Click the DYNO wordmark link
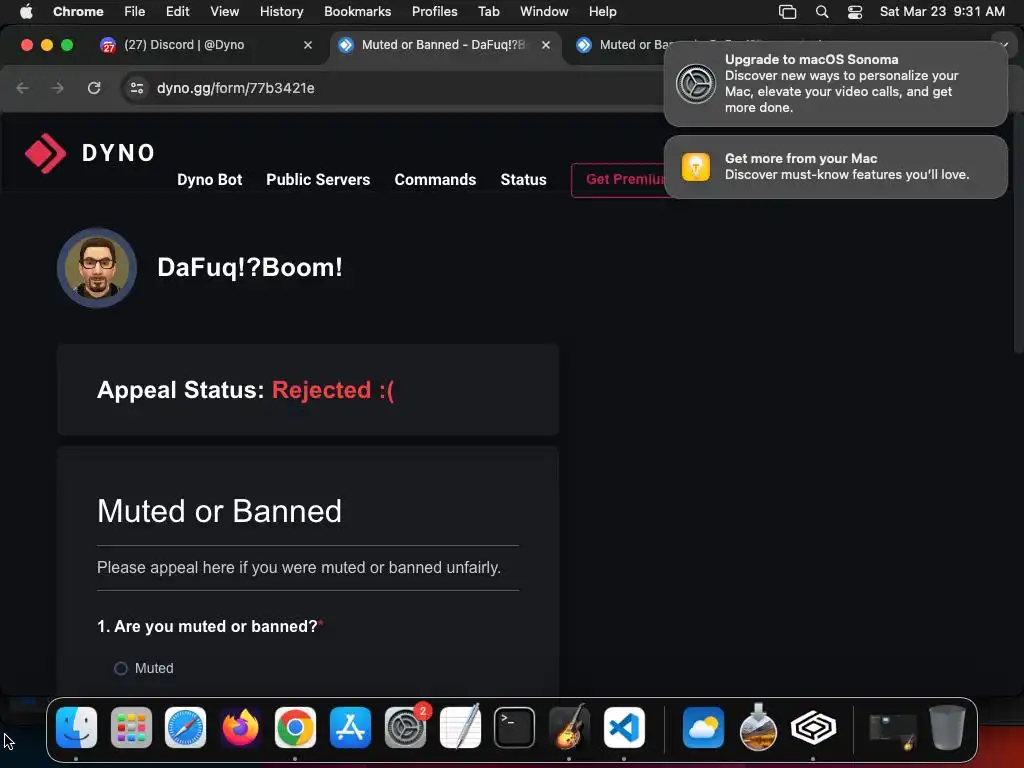This screenshot has height=768, width=1024. point(118,153)
